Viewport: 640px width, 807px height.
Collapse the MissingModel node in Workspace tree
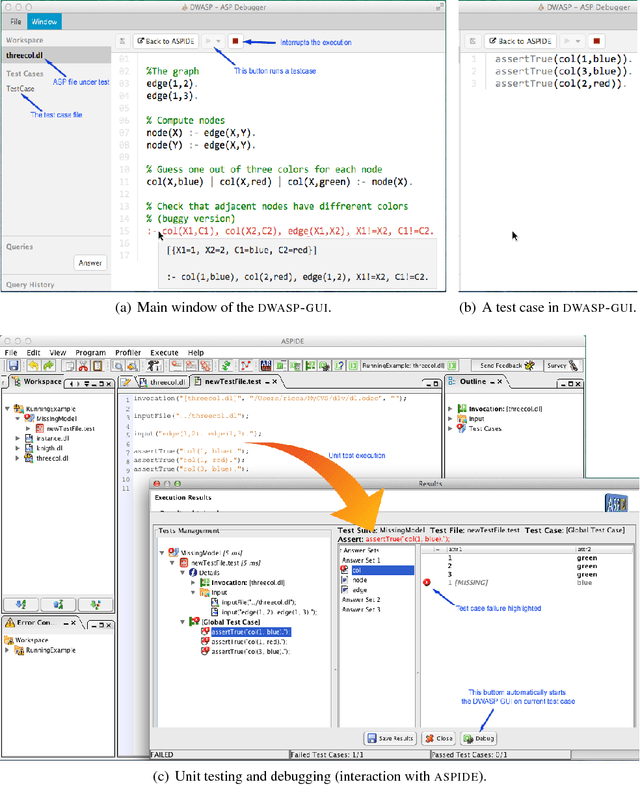click(17, 418)
